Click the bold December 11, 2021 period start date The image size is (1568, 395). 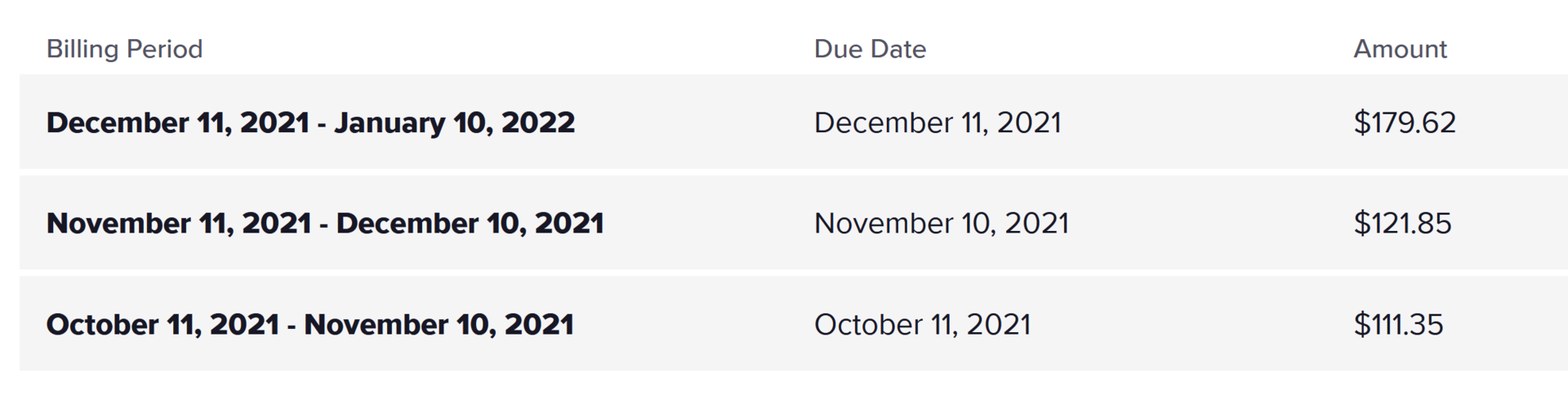[178, 122]
